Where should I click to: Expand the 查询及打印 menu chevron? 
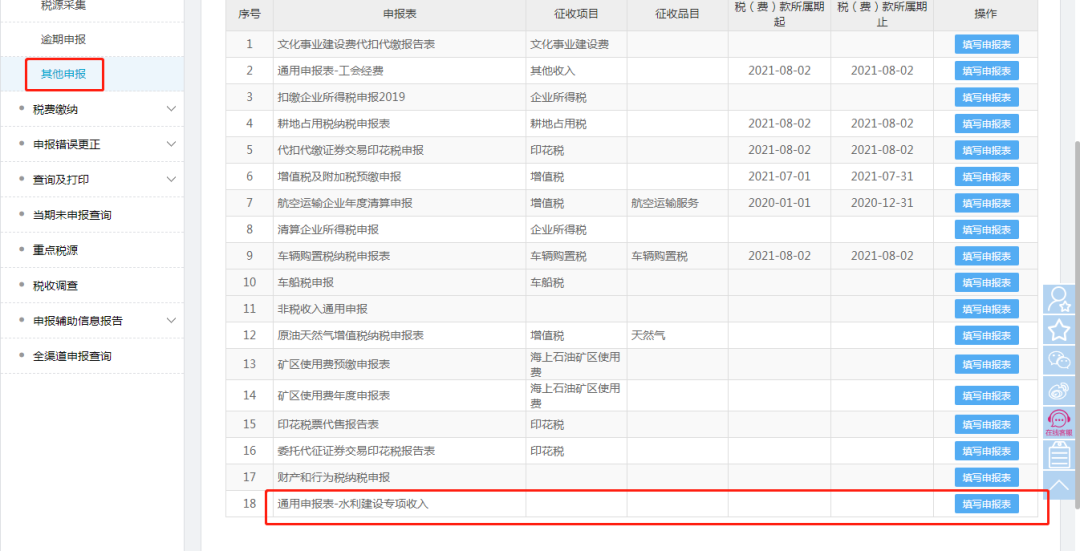(x=172, y=179)
